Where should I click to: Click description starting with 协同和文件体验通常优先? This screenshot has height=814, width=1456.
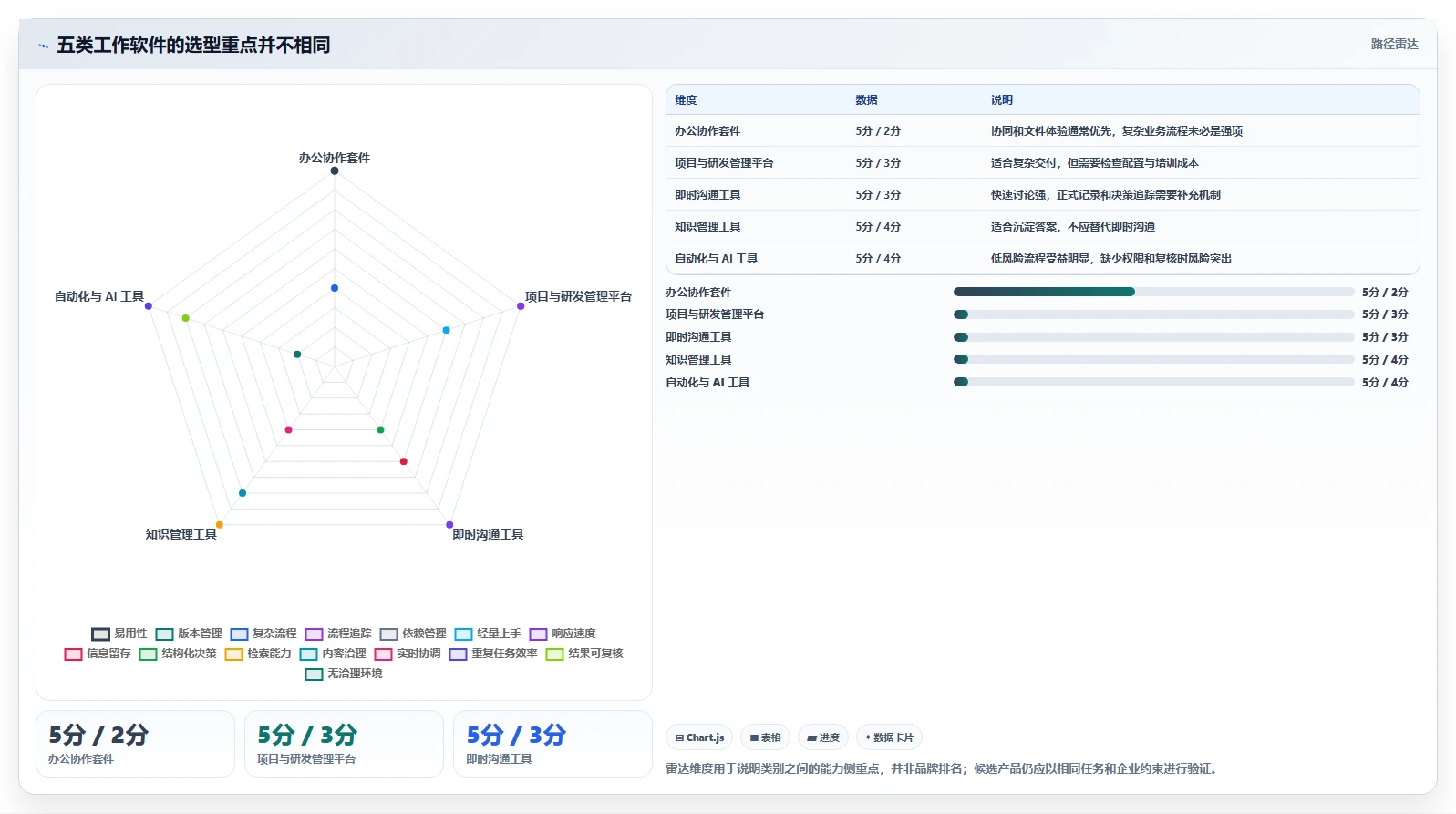point(1117,131)
